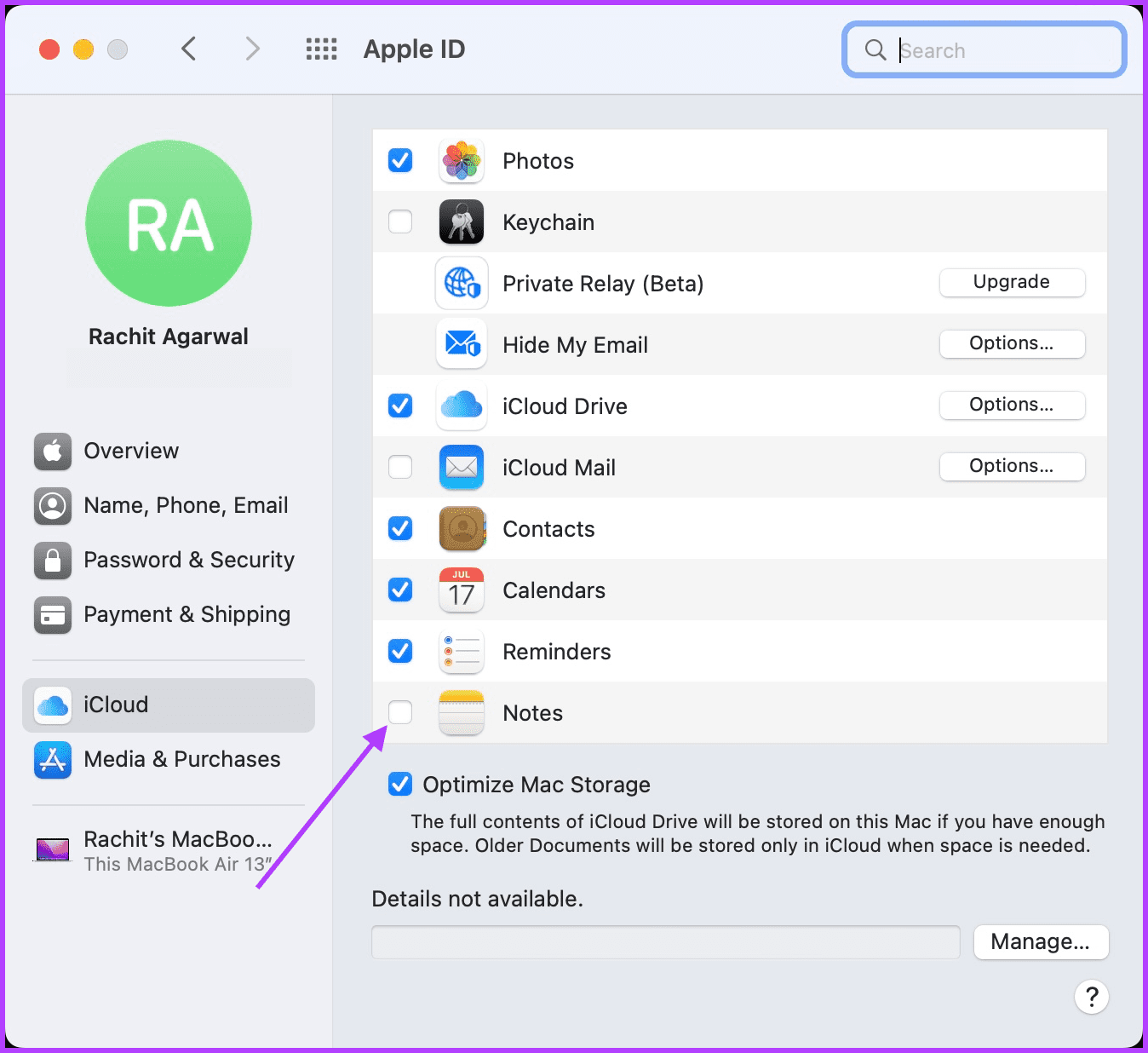Open Payment & Shipping settings

coord(169,614)
